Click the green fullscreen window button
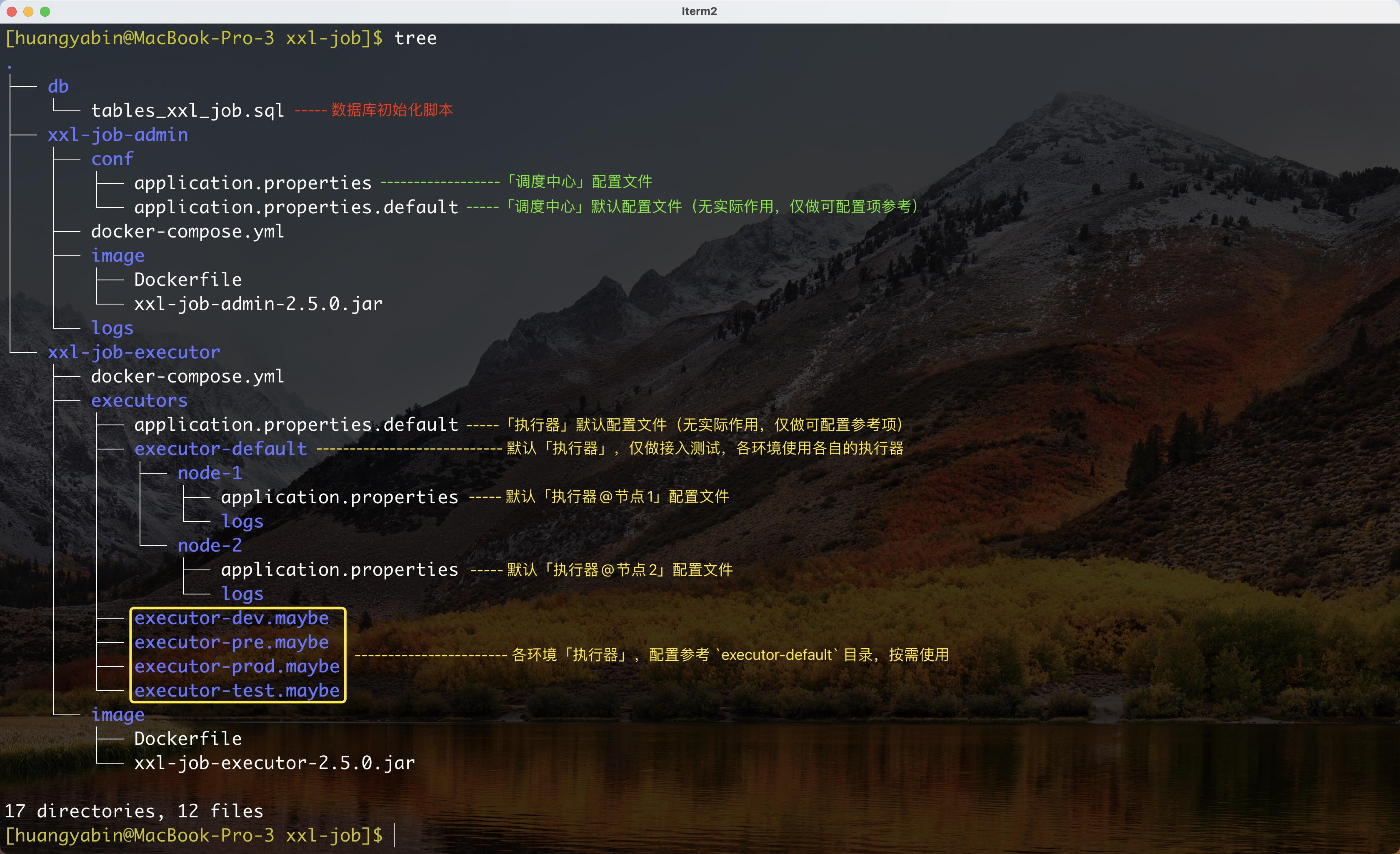This screenshot has height=854, width=1400. point(45,11)
